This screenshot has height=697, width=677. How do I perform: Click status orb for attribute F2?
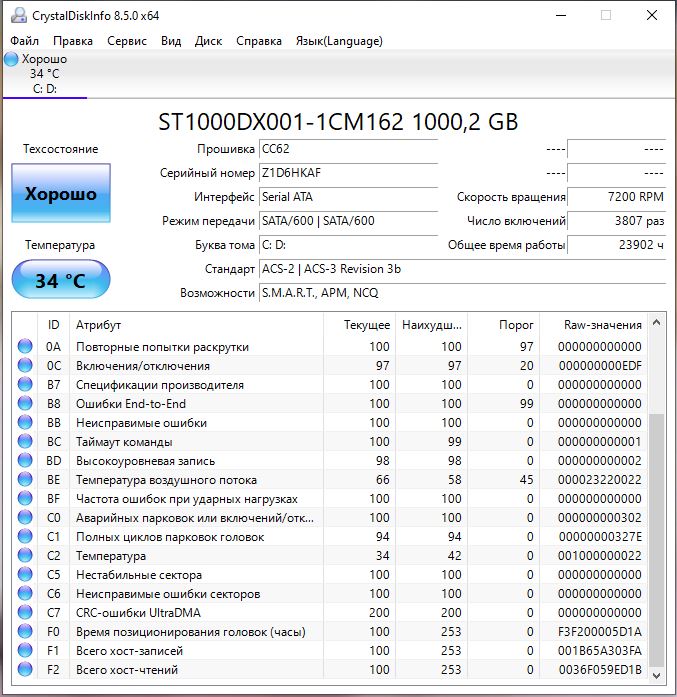pos(25,669)
